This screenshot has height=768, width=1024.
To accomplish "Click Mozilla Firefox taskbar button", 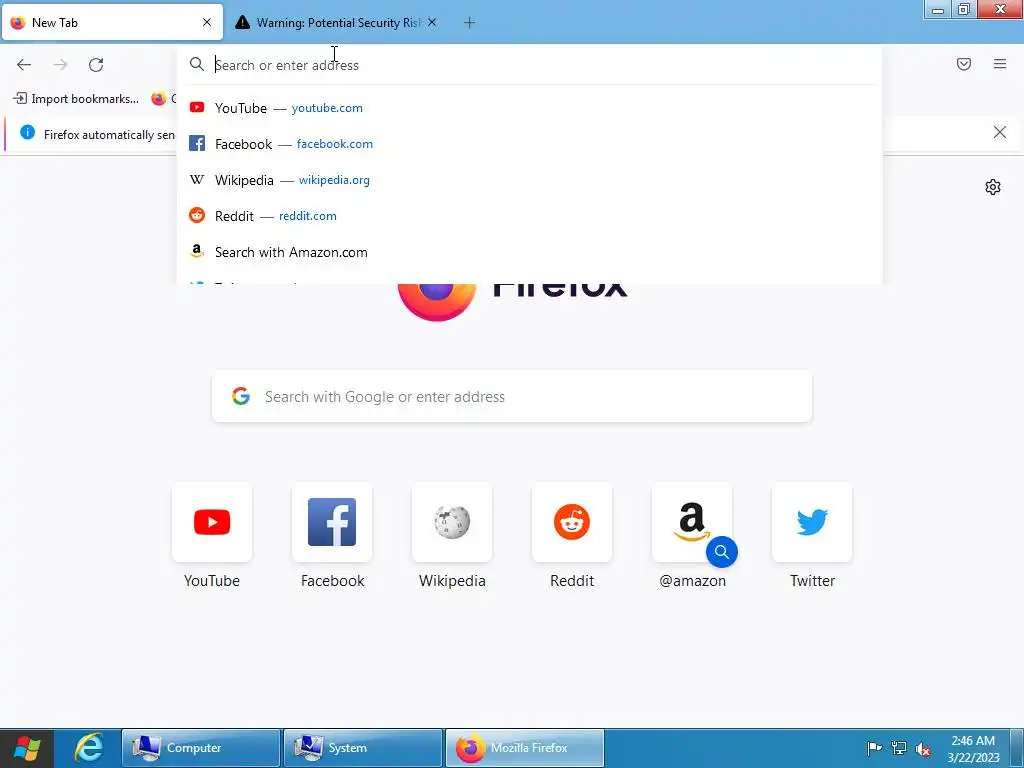I will pos(524,748).
